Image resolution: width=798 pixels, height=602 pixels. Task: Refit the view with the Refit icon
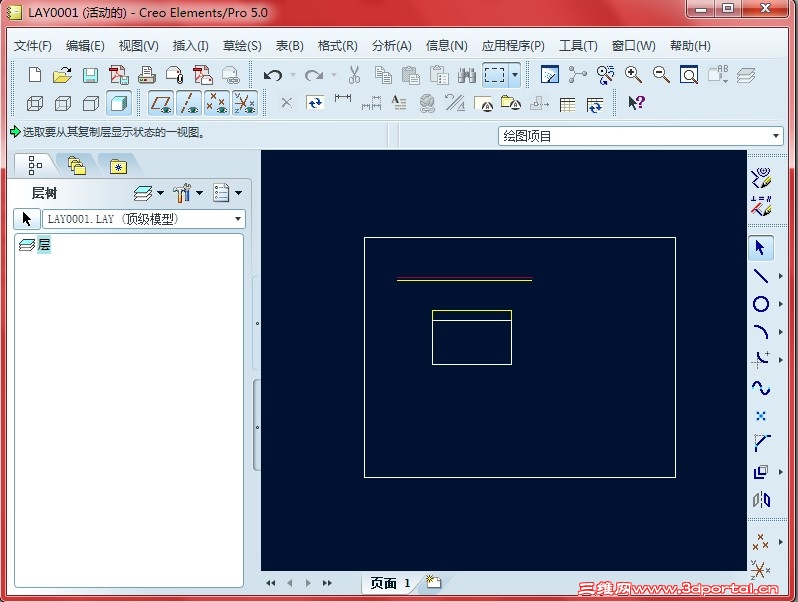point(689,75)
